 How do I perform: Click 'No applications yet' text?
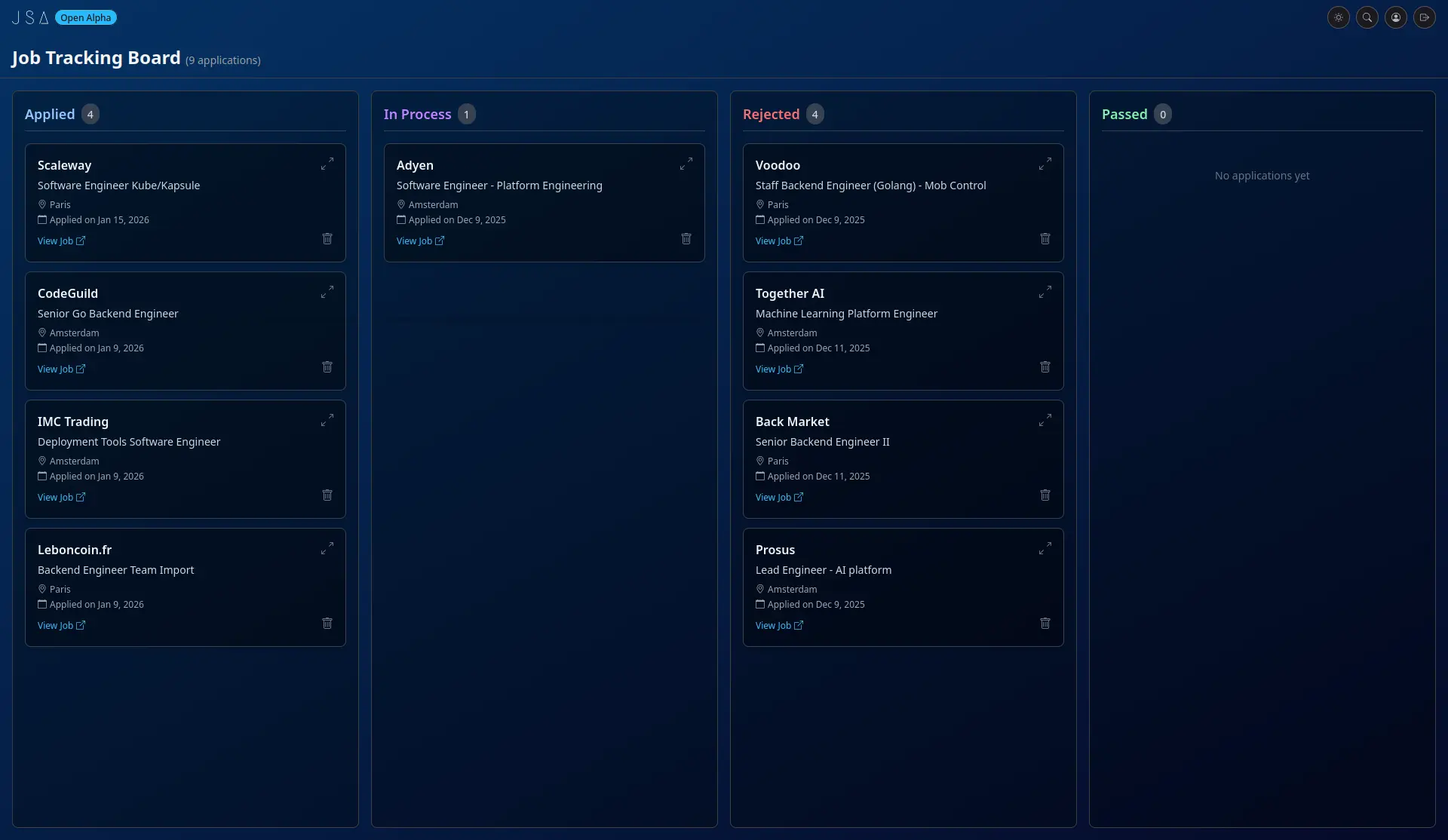coord(1262,176)
